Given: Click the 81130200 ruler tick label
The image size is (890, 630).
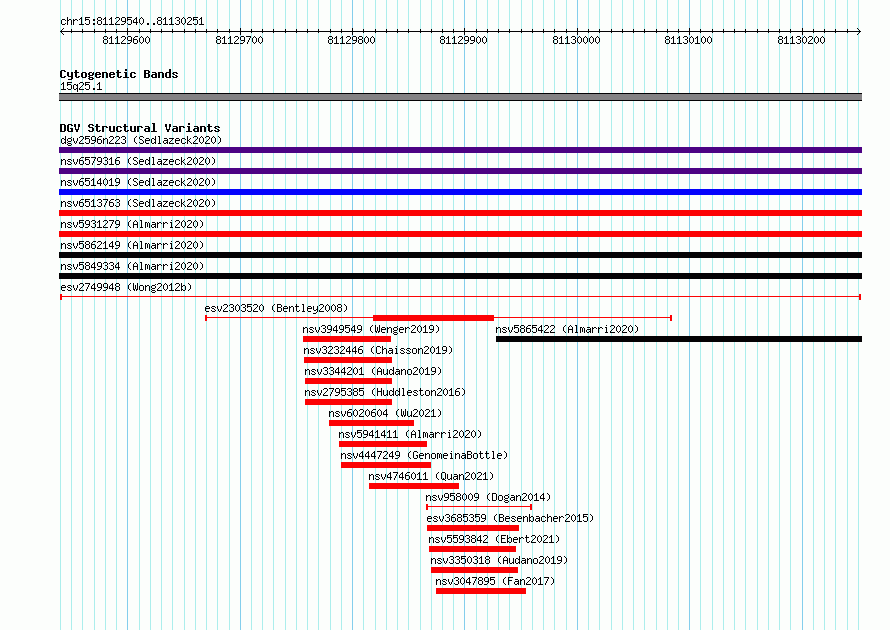Looking at the screenshot, I should [x=801, y=40].
